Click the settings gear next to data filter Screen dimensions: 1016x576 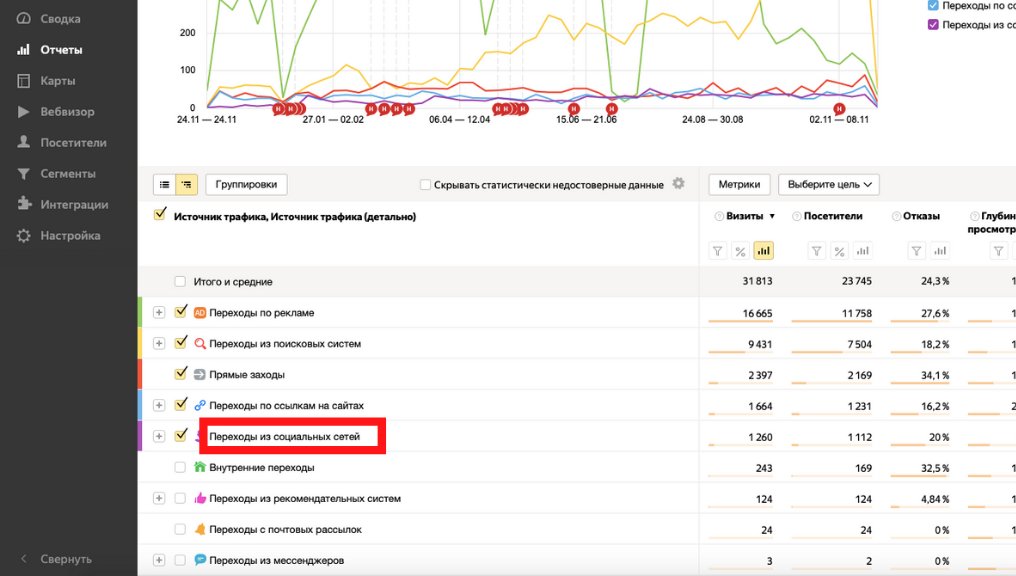point(679,184)
